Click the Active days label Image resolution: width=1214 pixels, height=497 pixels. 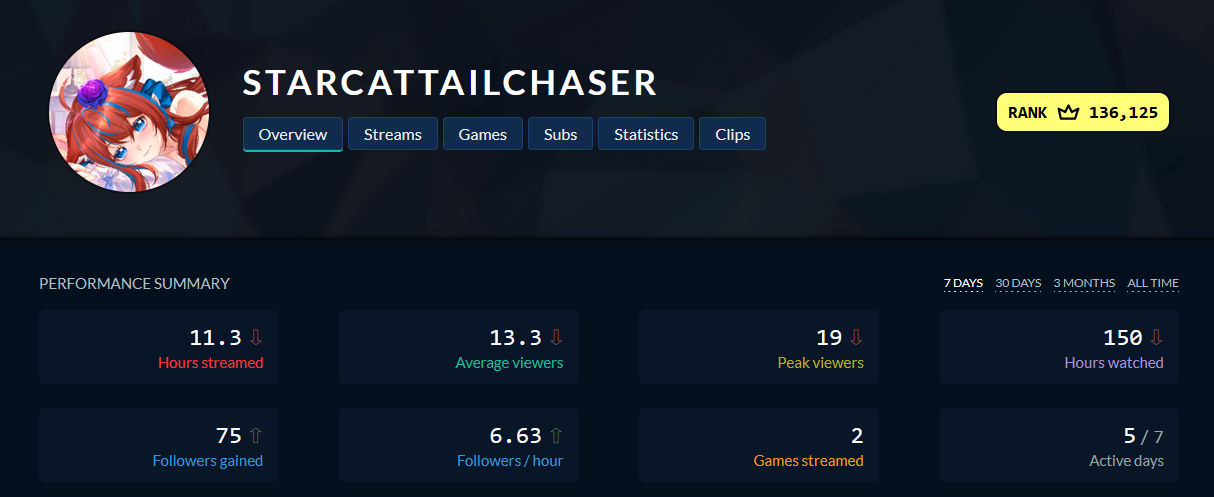click(1126, 461)
